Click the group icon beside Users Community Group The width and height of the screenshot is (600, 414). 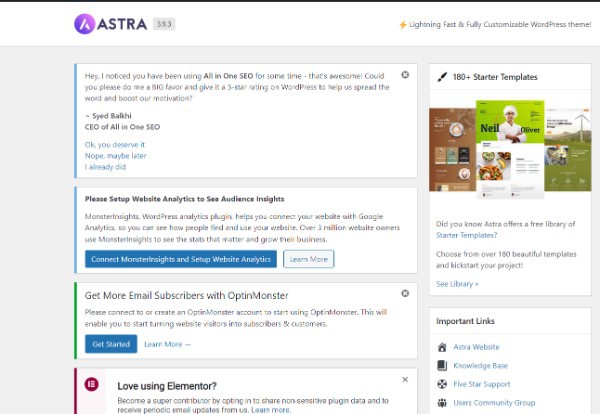point(442,403)
